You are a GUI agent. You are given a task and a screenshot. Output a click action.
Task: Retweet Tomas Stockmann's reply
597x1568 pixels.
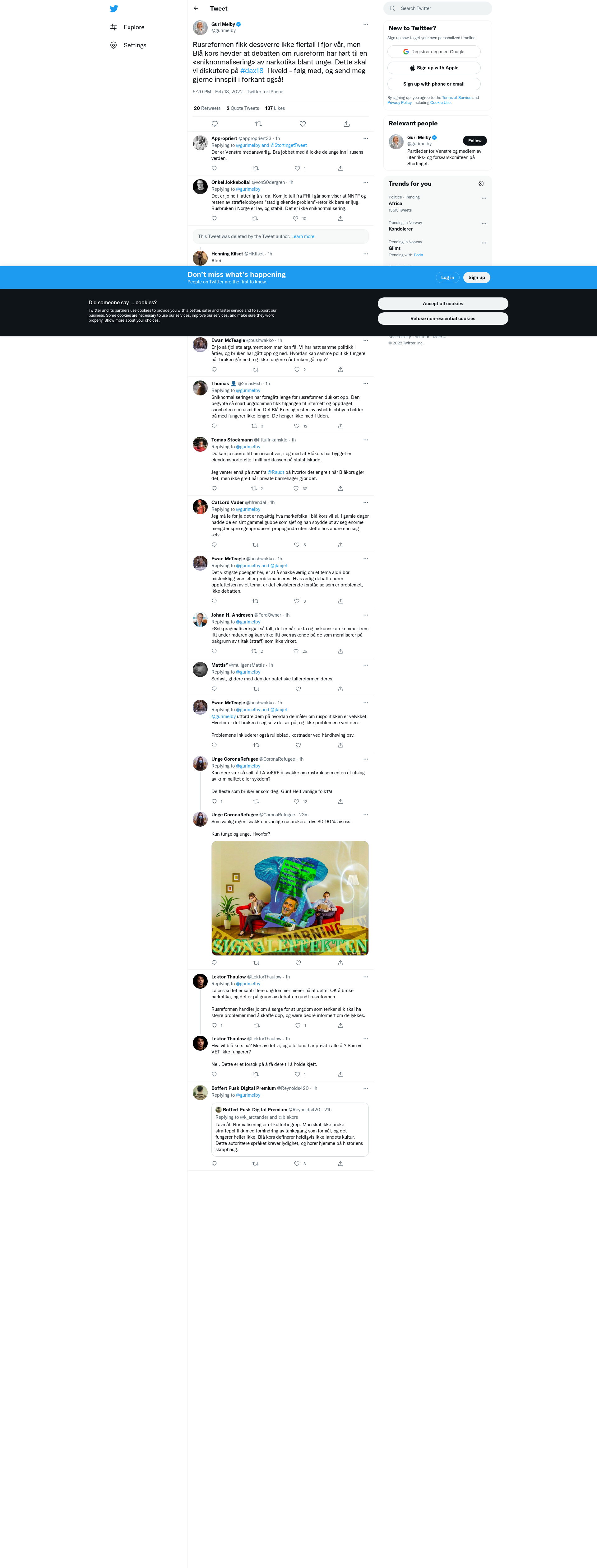254,489
